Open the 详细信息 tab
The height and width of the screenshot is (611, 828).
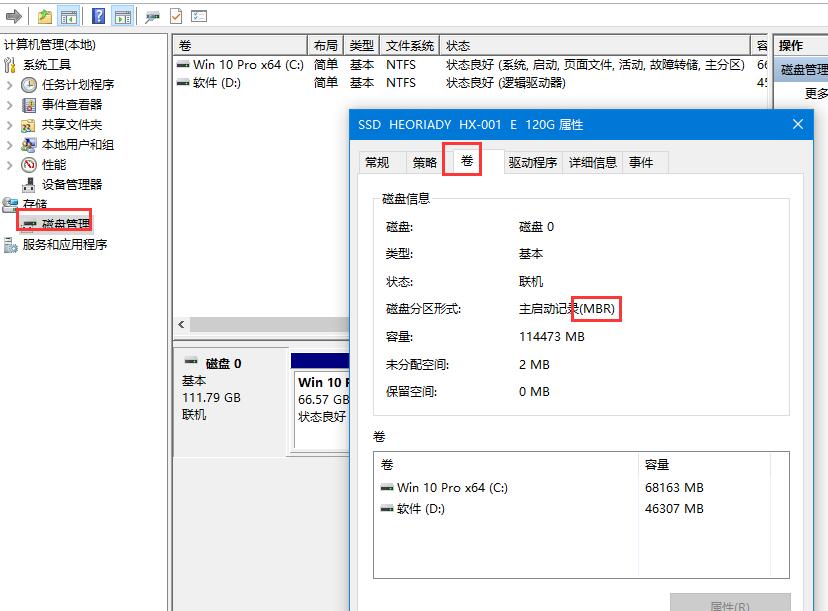(593, 163)
